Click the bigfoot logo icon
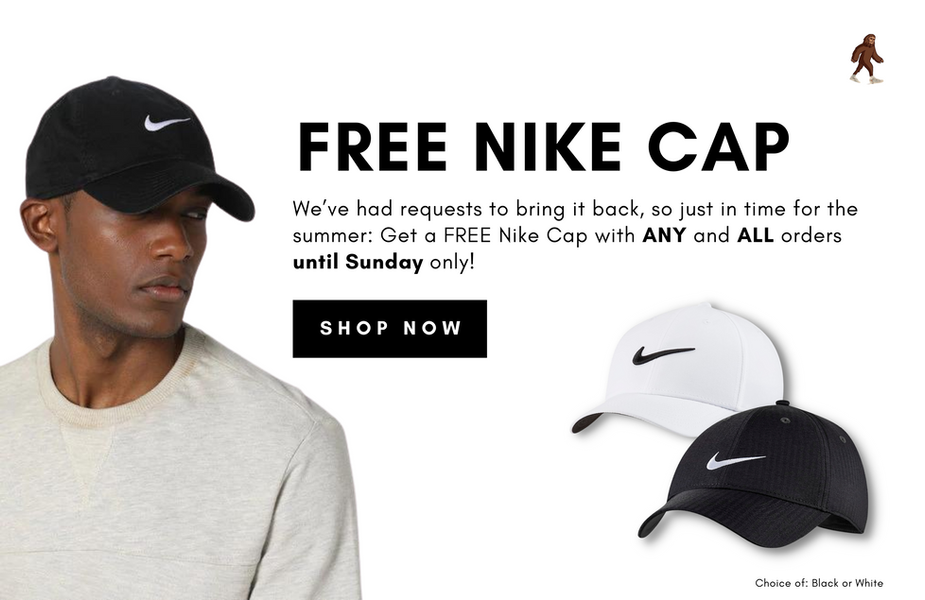Screen dimensions: 925x600 [x=867, y=58]
